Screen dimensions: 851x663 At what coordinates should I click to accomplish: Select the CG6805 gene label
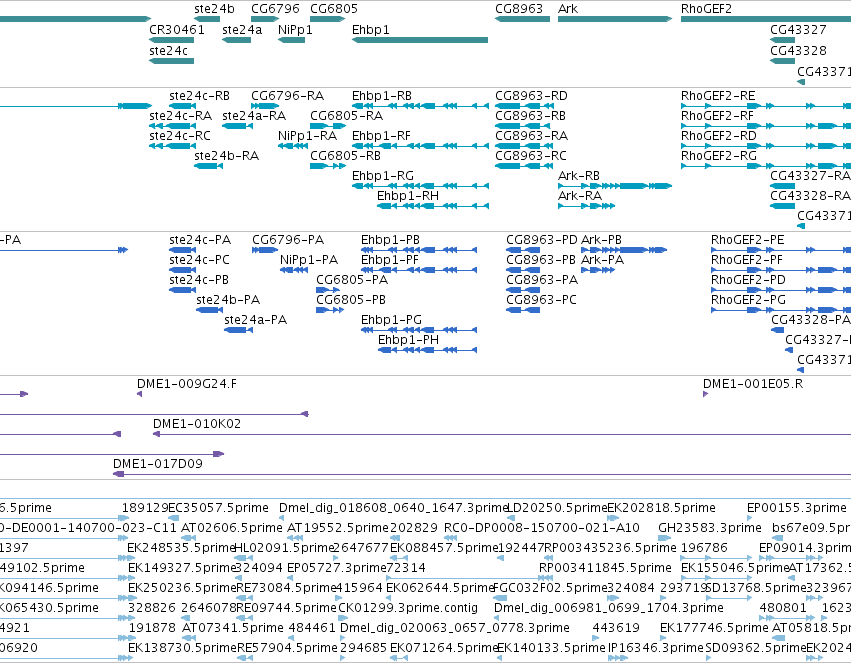click(x=334, y=9)
